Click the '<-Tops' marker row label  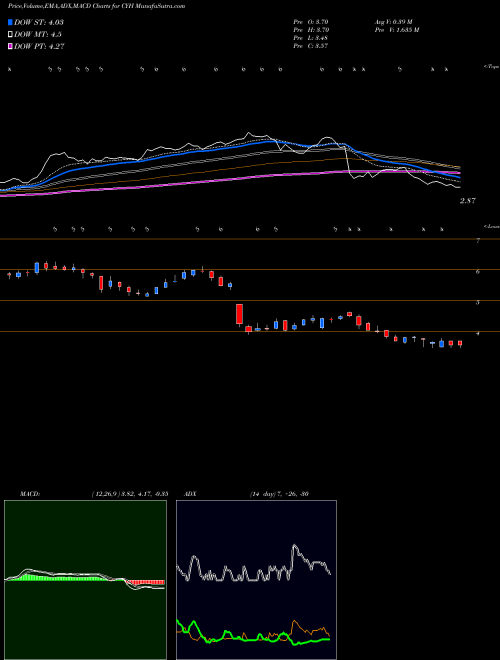[491, 67]
